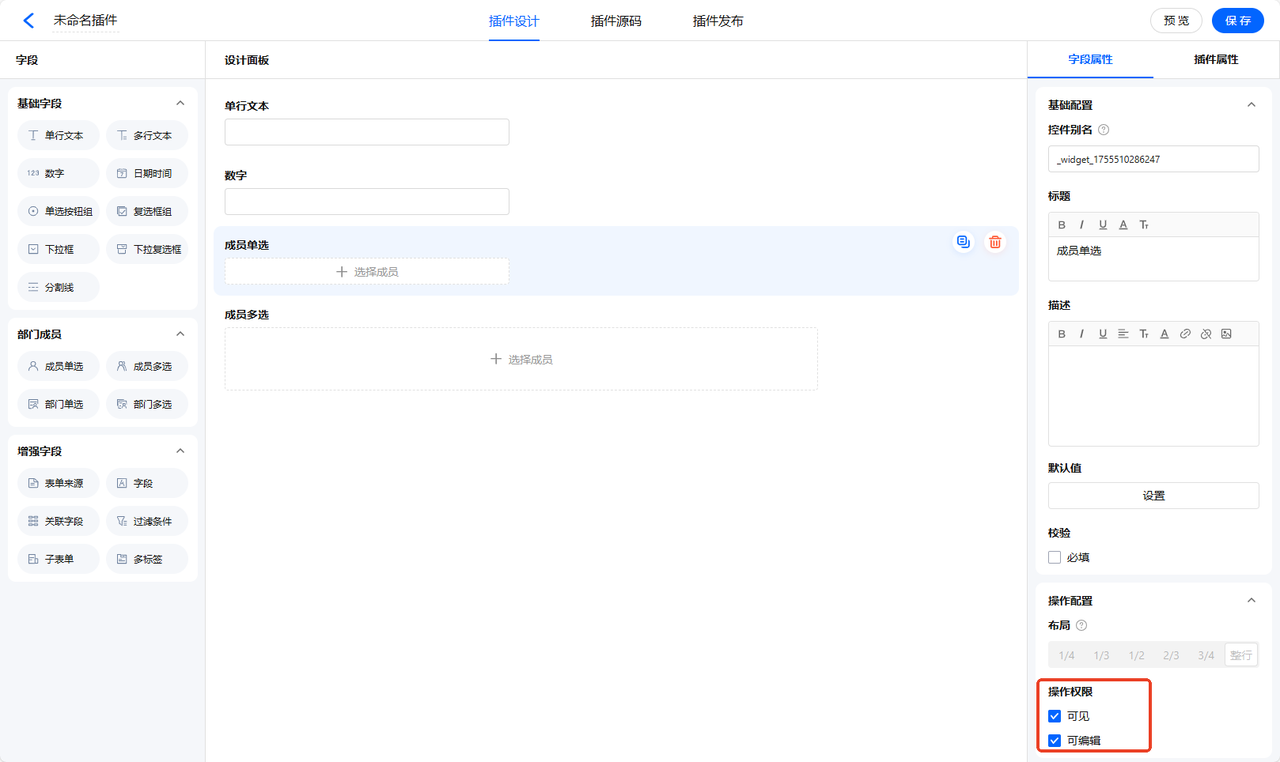
Task: Open font color picker in 标题 toolbar
Action: 1123,225
